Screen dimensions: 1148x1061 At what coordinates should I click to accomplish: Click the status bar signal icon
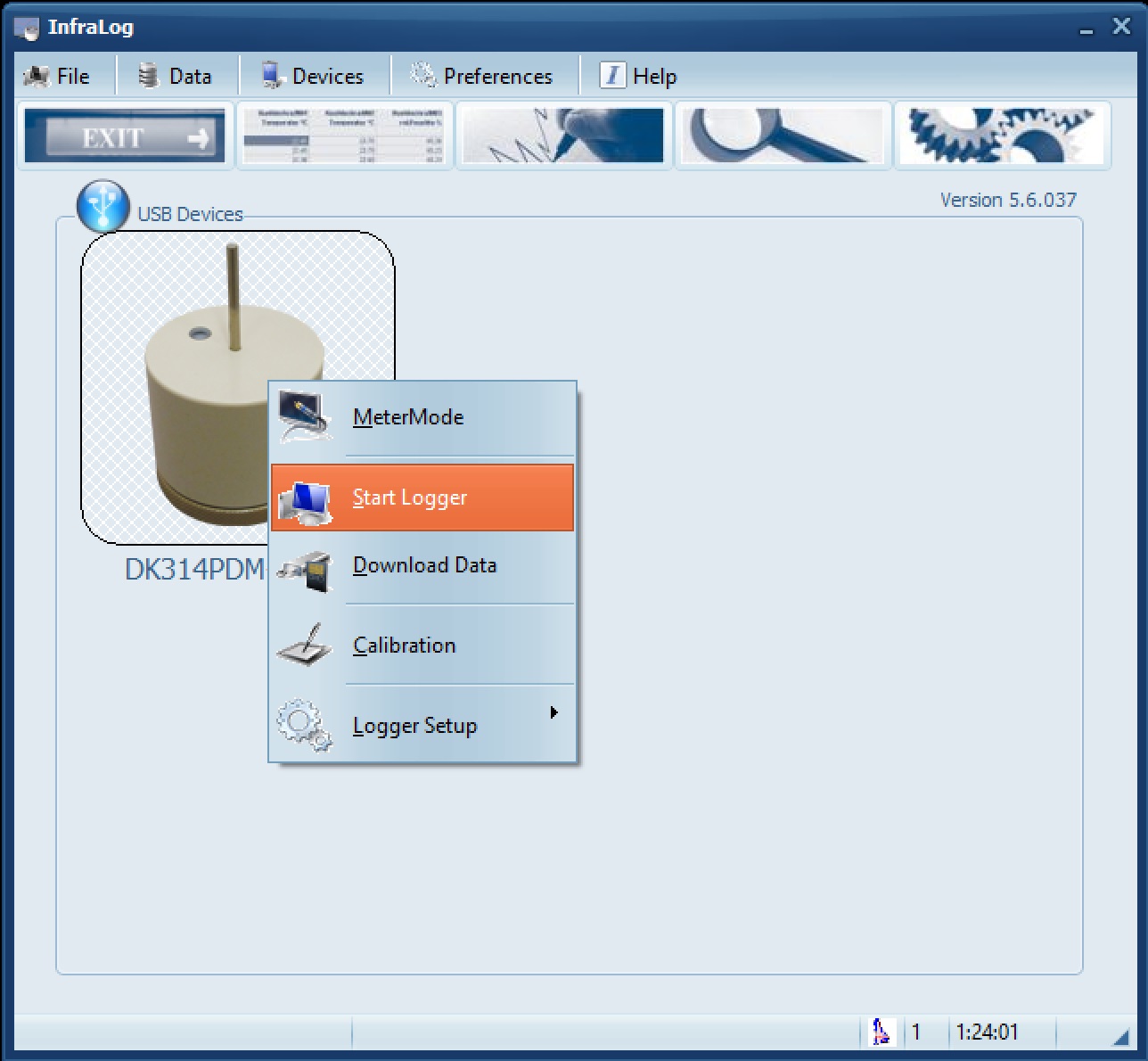pos(881,1032)
